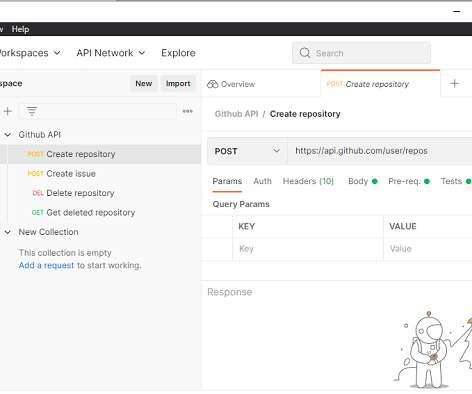Click the Github API collection name

click(40, 135)
